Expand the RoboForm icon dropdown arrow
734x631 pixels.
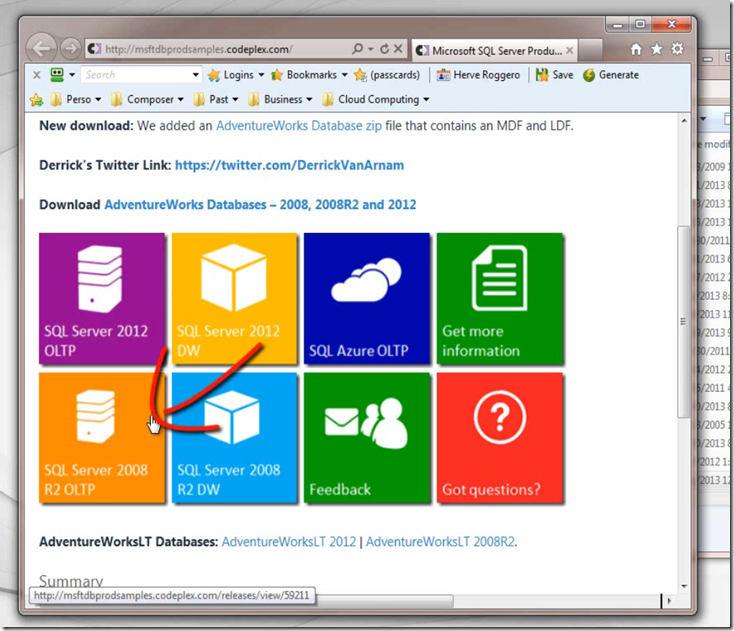pyautogui.click(x=72, y=74)
